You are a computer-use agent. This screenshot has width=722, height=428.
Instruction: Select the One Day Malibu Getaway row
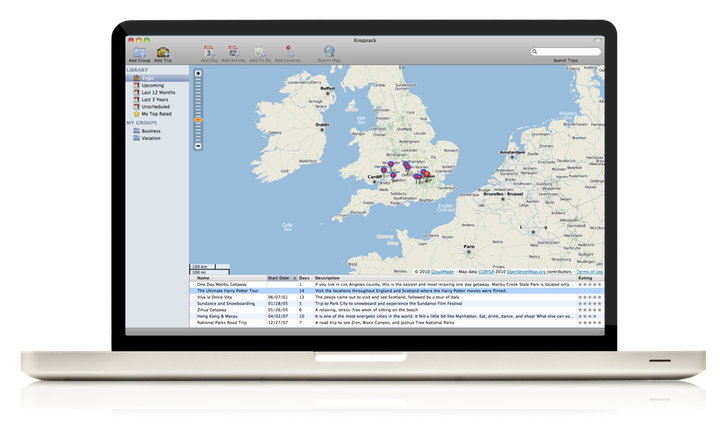click(397, 284)
